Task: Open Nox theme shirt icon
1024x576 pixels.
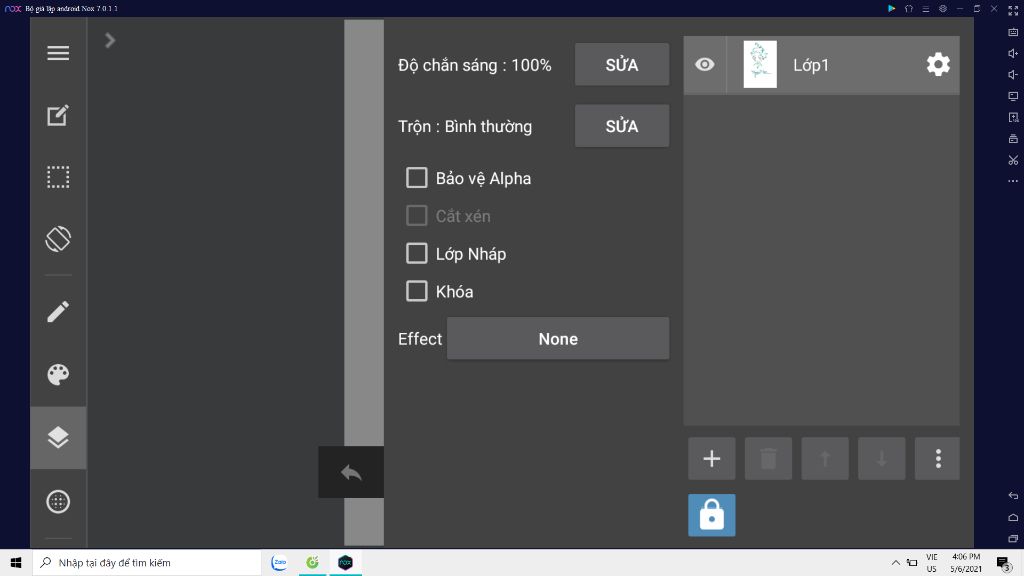Action: pyautogui.click(x=908, y=8)
